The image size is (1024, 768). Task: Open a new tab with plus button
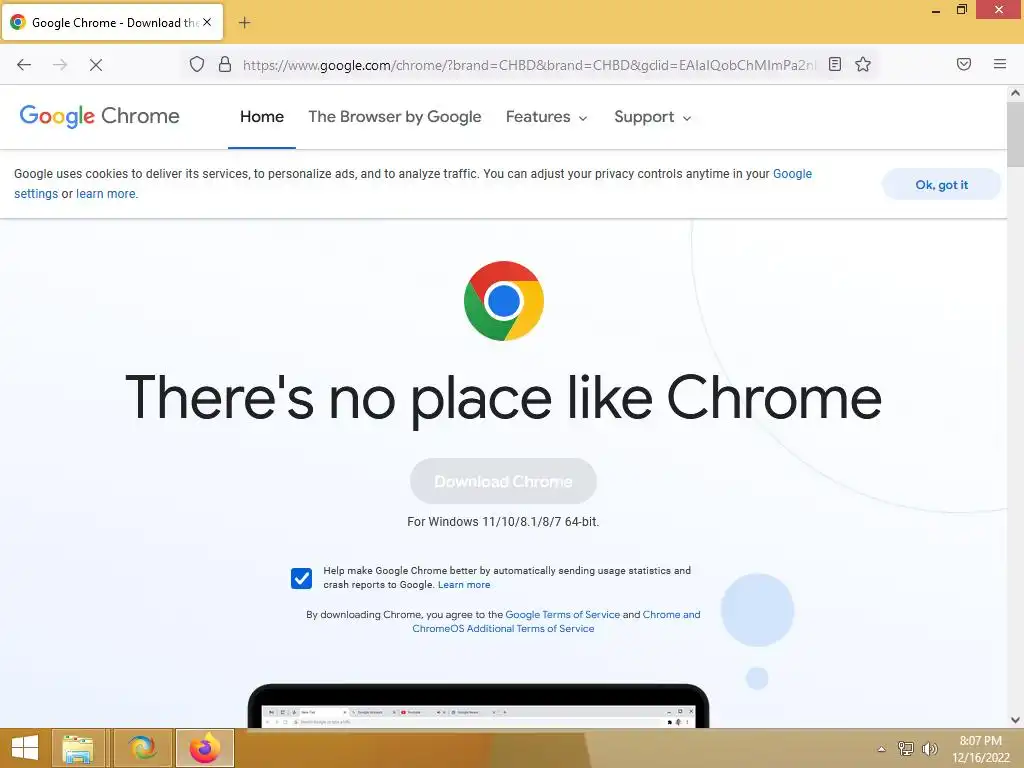(x=244, y=23)
